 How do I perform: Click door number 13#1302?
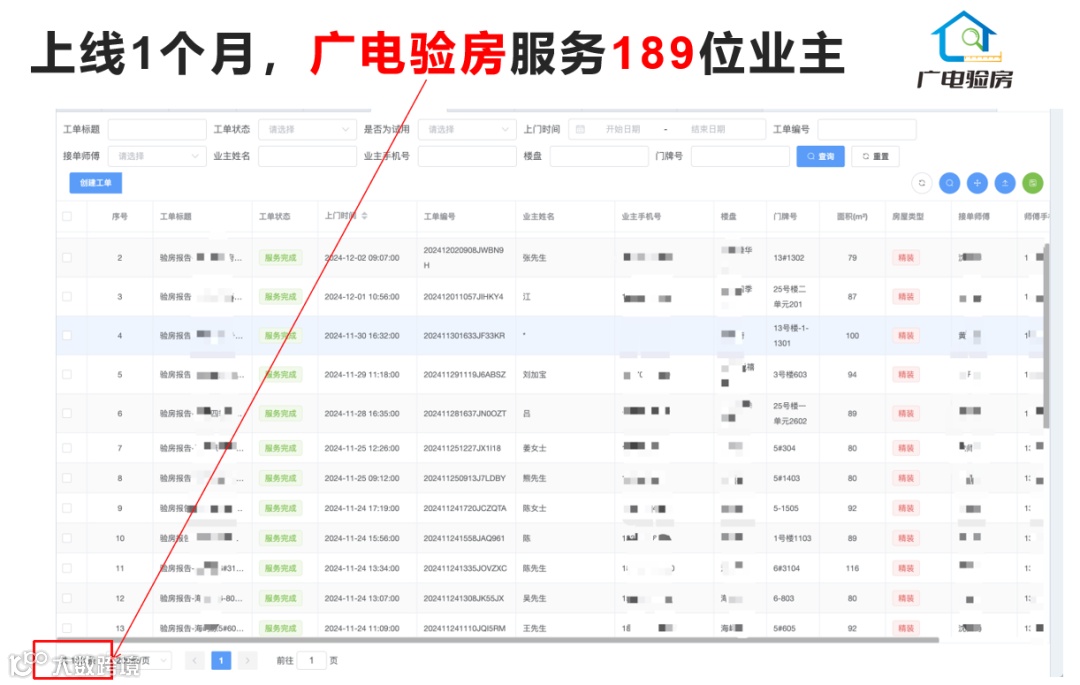(789, 257)
